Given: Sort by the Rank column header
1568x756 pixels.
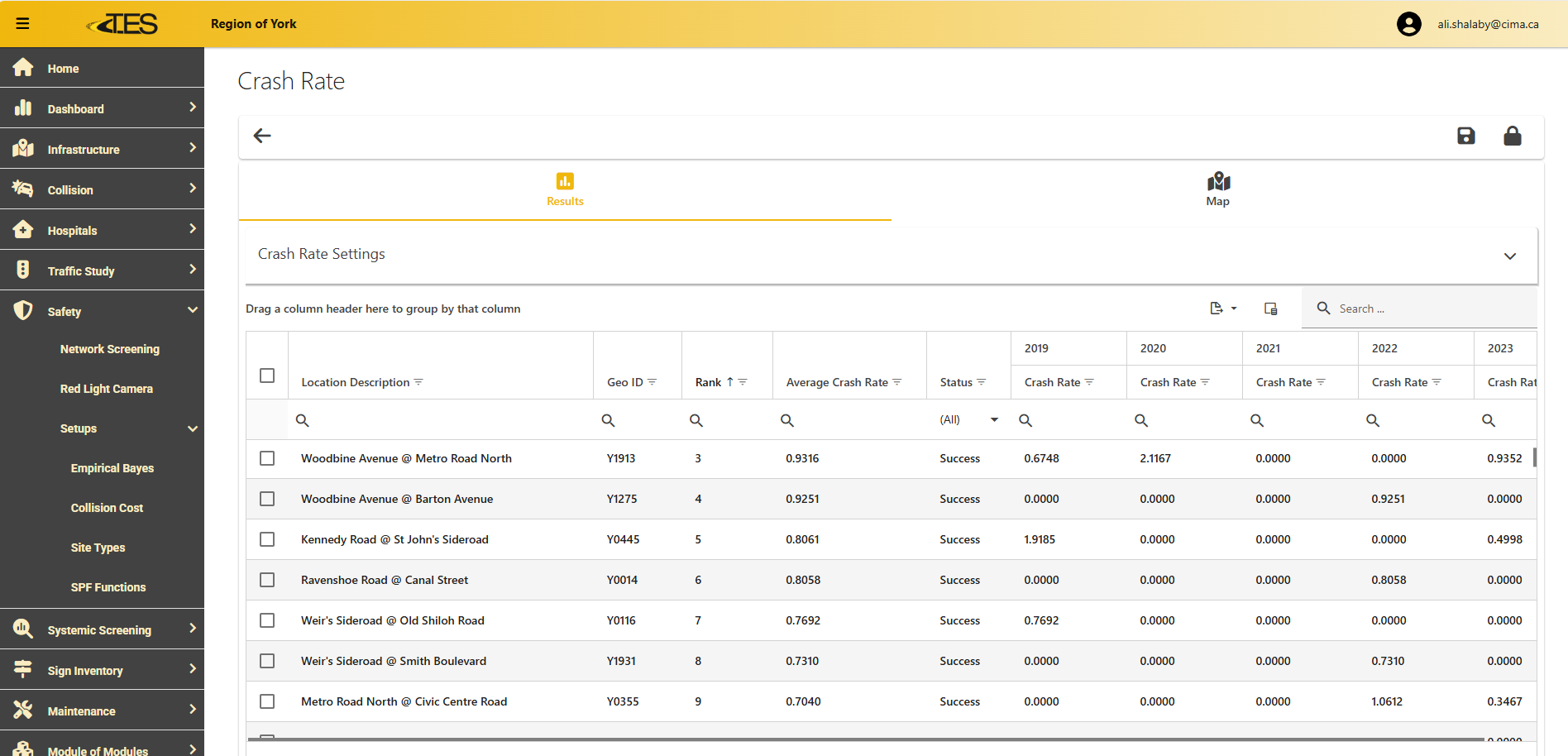Looking at the screenshot, I should (709, 382).
